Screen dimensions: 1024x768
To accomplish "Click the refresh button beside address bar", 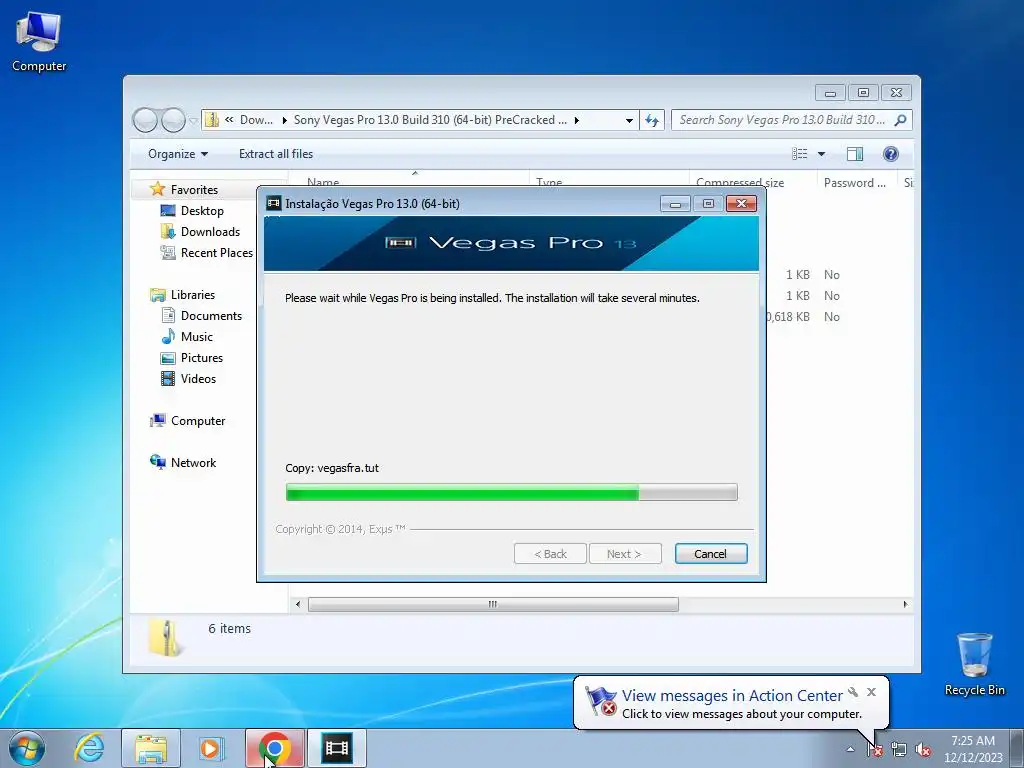I will (652, 120).
